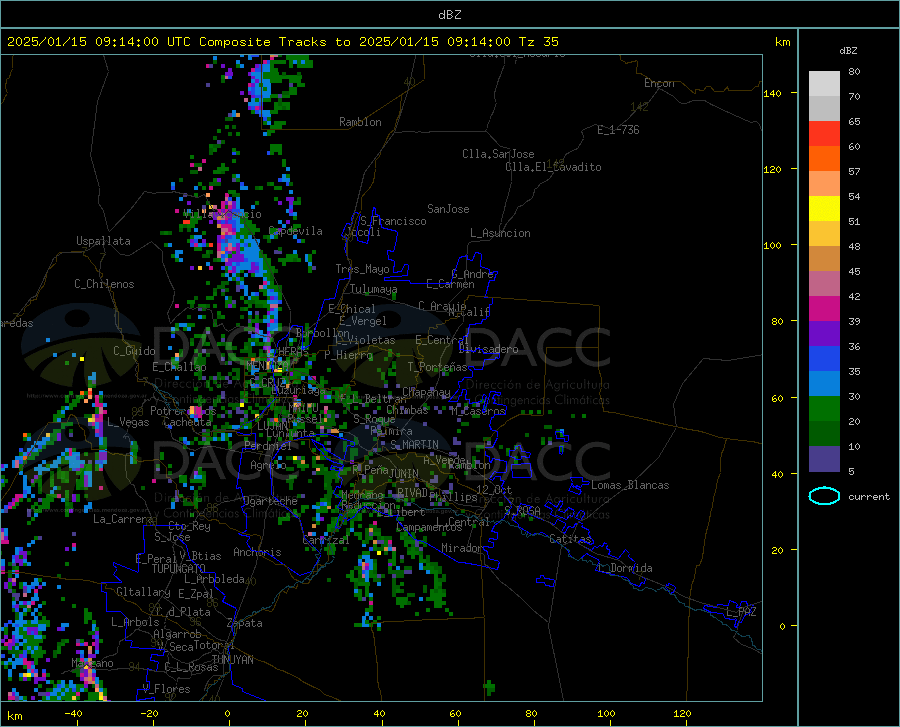Screen dimensions: 900x727
Task: Click the 'Lomas_Blancas' map label
Action: point(630,485)
